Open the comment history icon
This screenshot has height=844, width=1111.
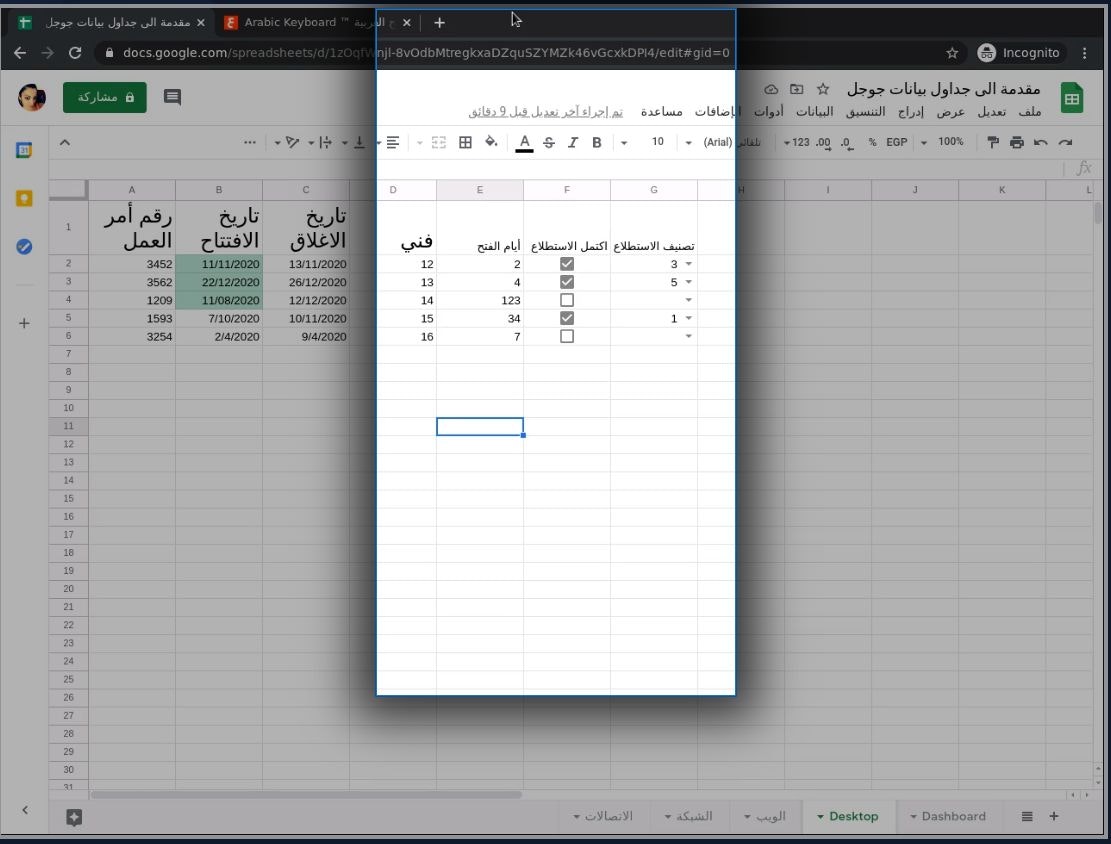coord(172,97)
